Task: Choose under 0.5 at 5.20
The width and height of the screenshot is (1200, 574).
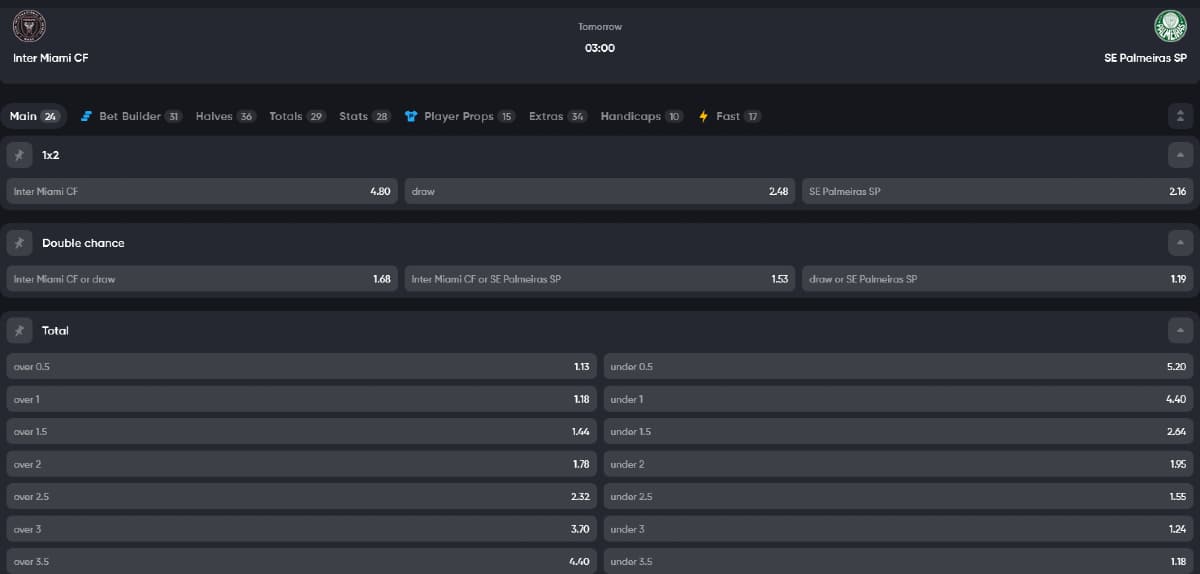Action: tap(898, 366)
